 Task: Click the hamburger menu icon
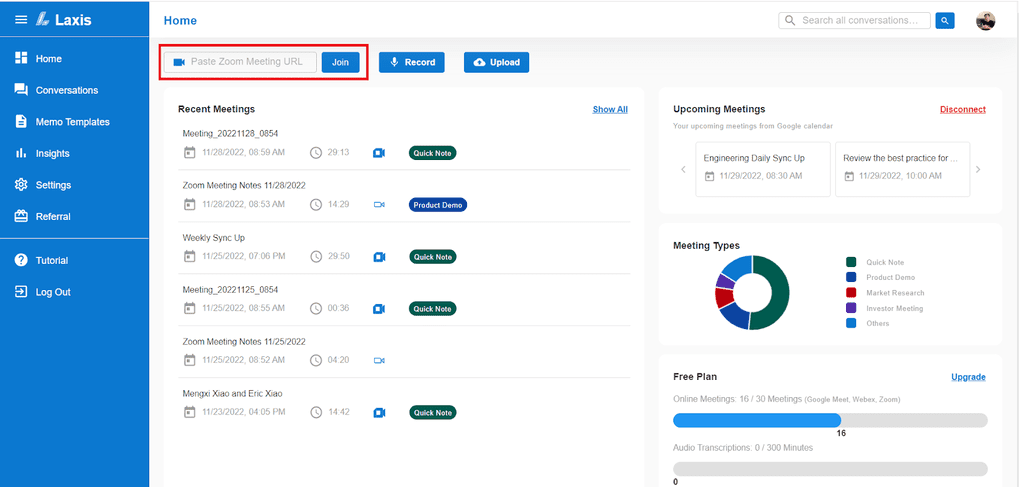[21, 20]
